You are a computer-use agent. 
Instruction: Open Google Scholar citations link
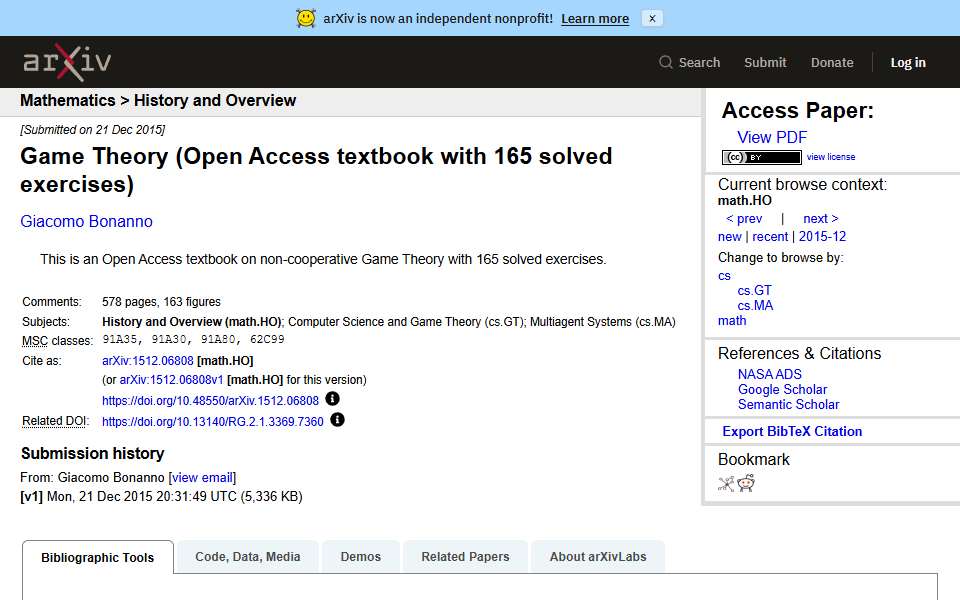tap(782, 389)
